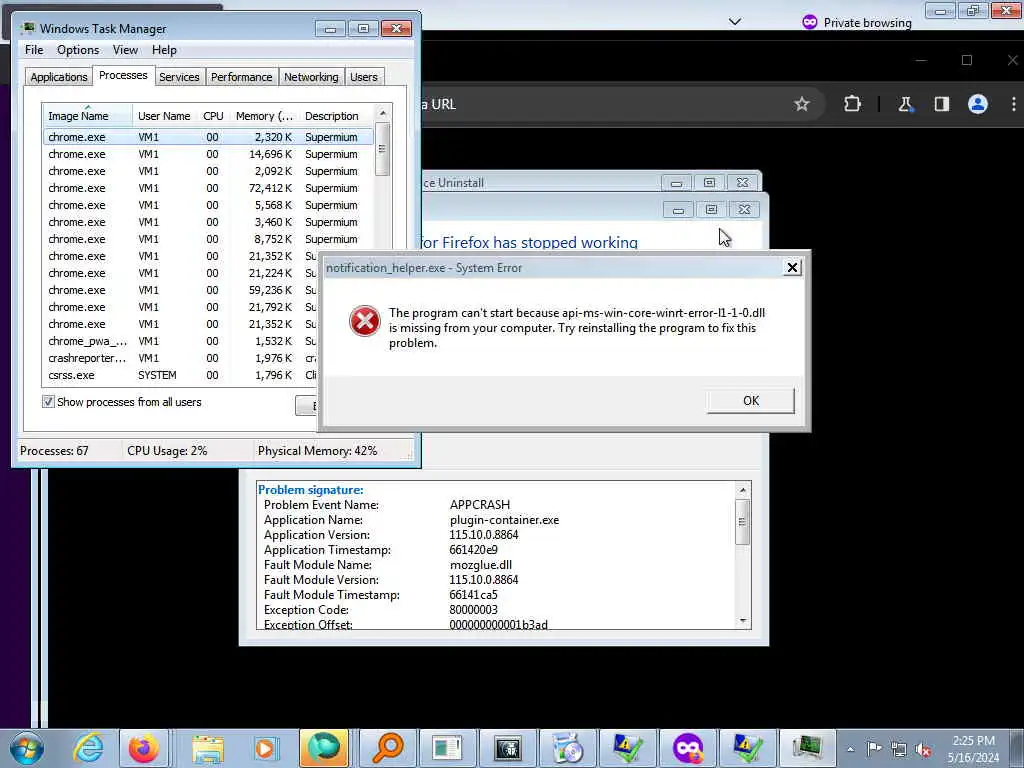Toggle the browser side panel icon
Screen dimensions: 1024x768
(x=941, y=104)
